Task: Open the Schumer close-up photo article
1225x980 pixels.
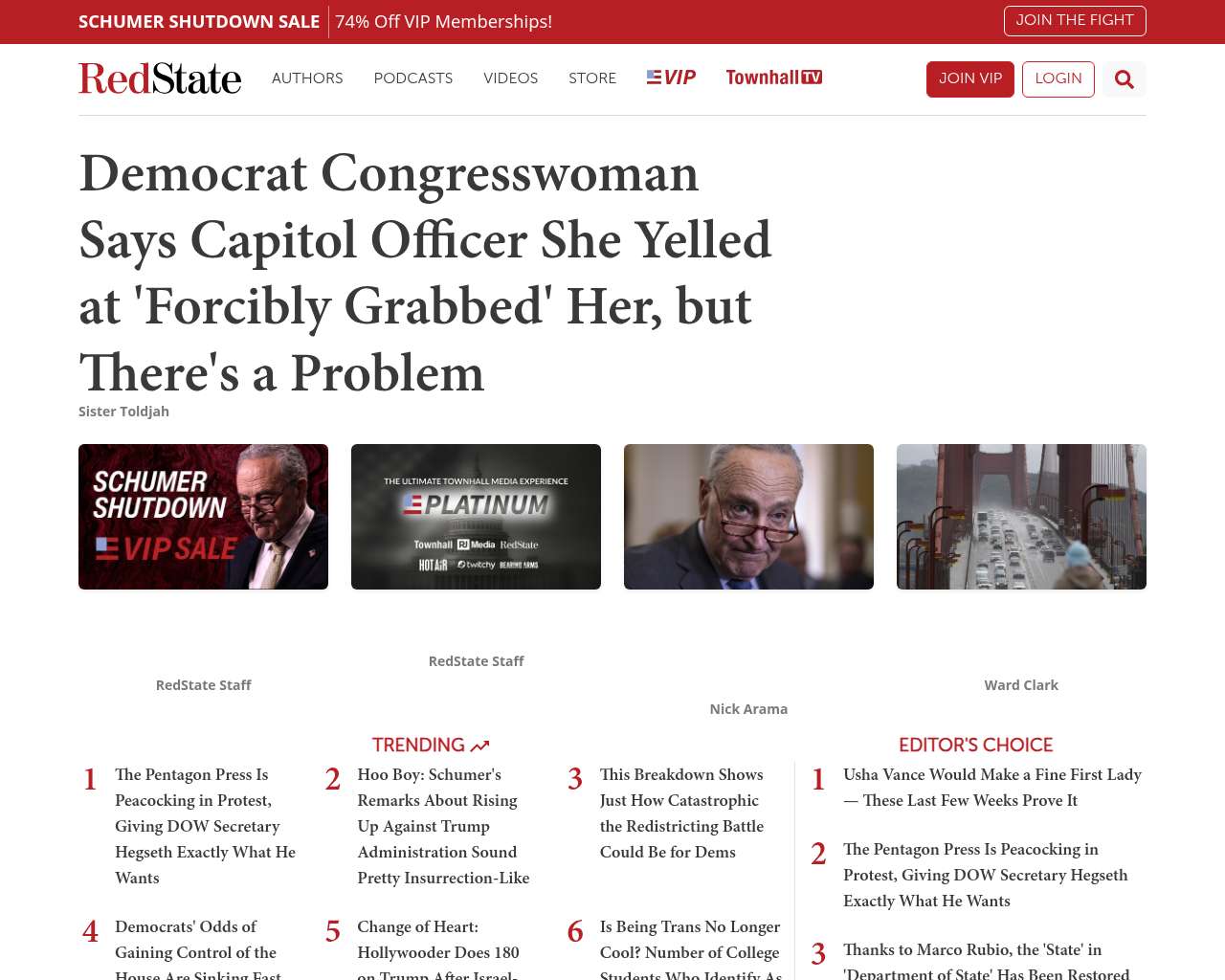Action: (748, 517)
